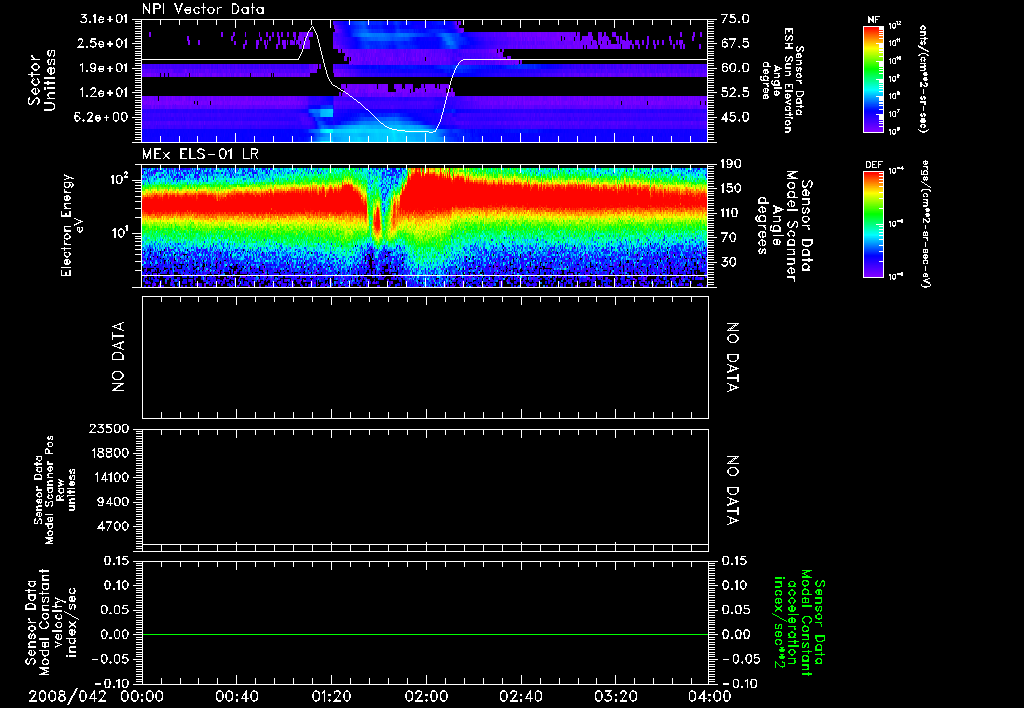The height and width of the screenshot is (708, 1024).
Task: Select the 01:20 time axis label
Action: pyautogui.click(x=331, y=696)
